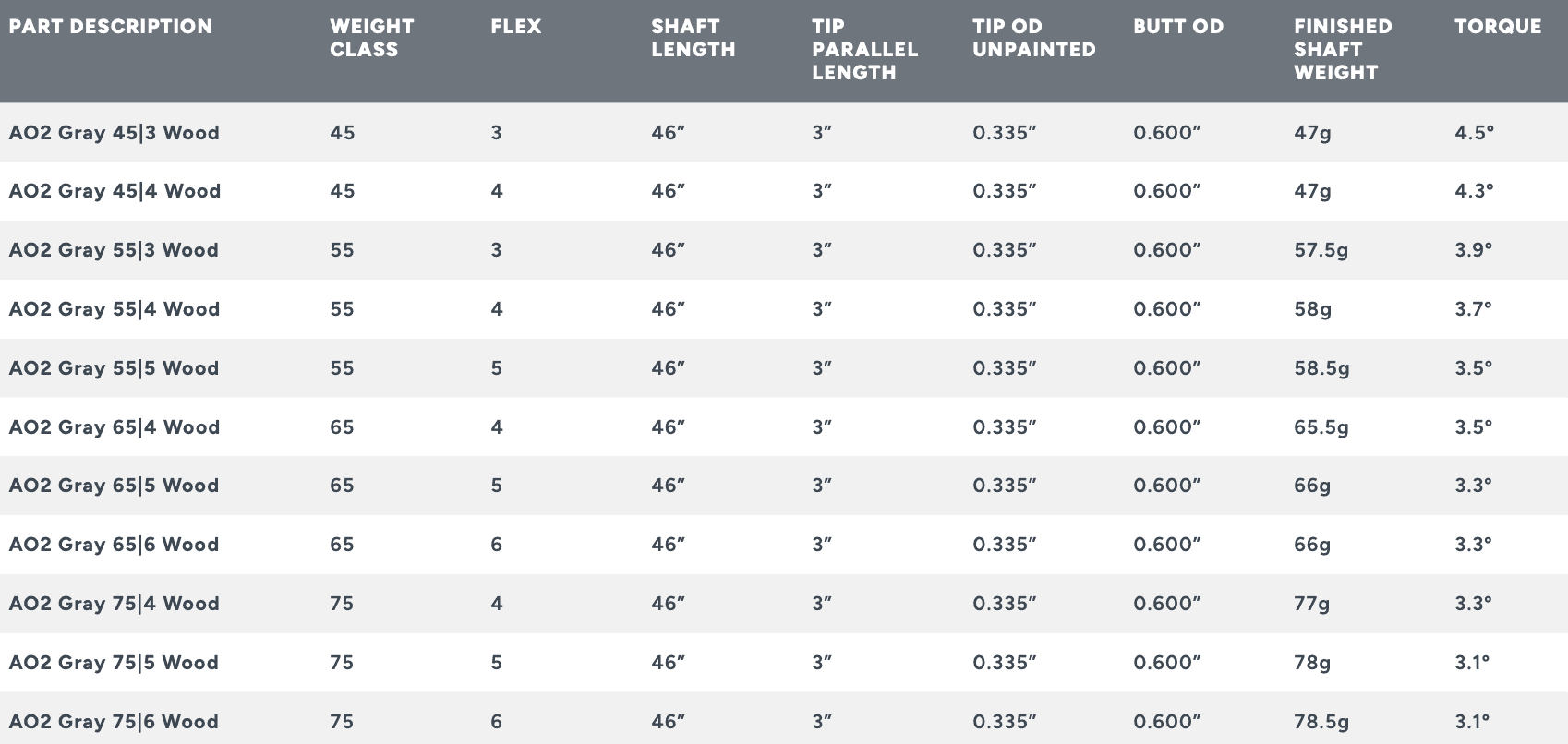Image resolution: width=1568 pixels, height=744 pixels.
Task: Select the AO2 Gray 75|4 Wood row label
Action: (115, 604)
